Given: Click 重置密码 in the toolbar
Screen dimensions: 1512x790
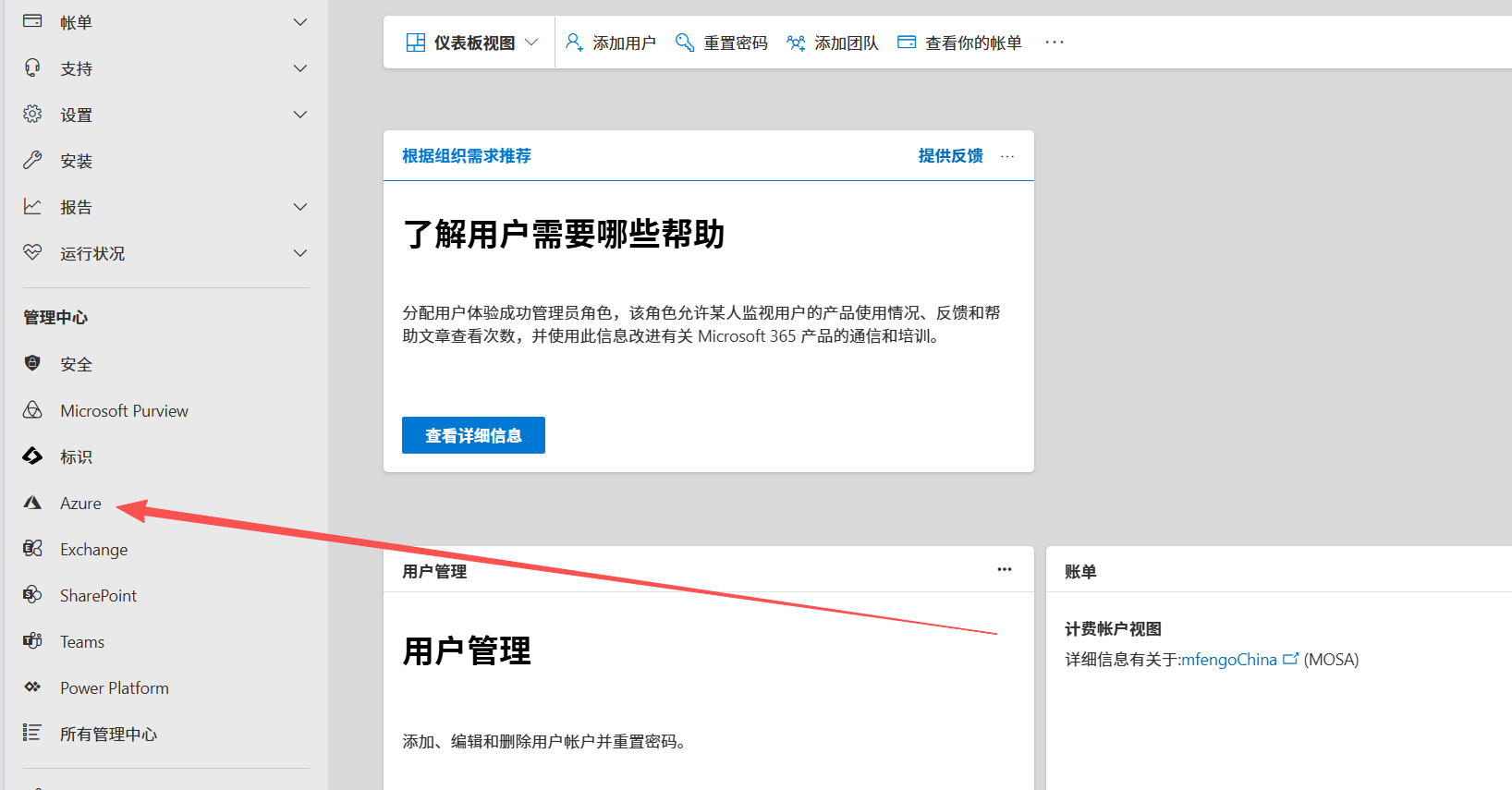Looking at the screenshot, I should [x=722, y=43].
